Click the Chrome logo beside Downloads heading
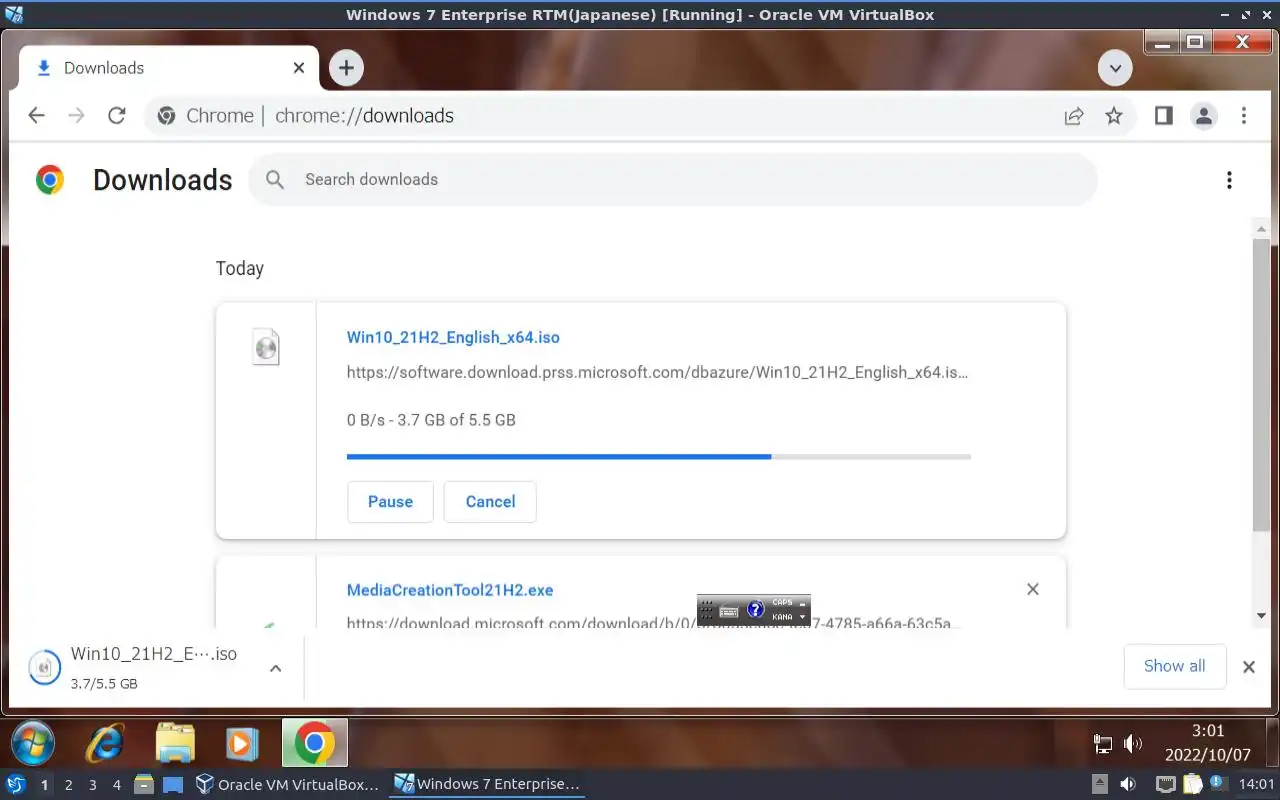 tap(49, 180)
